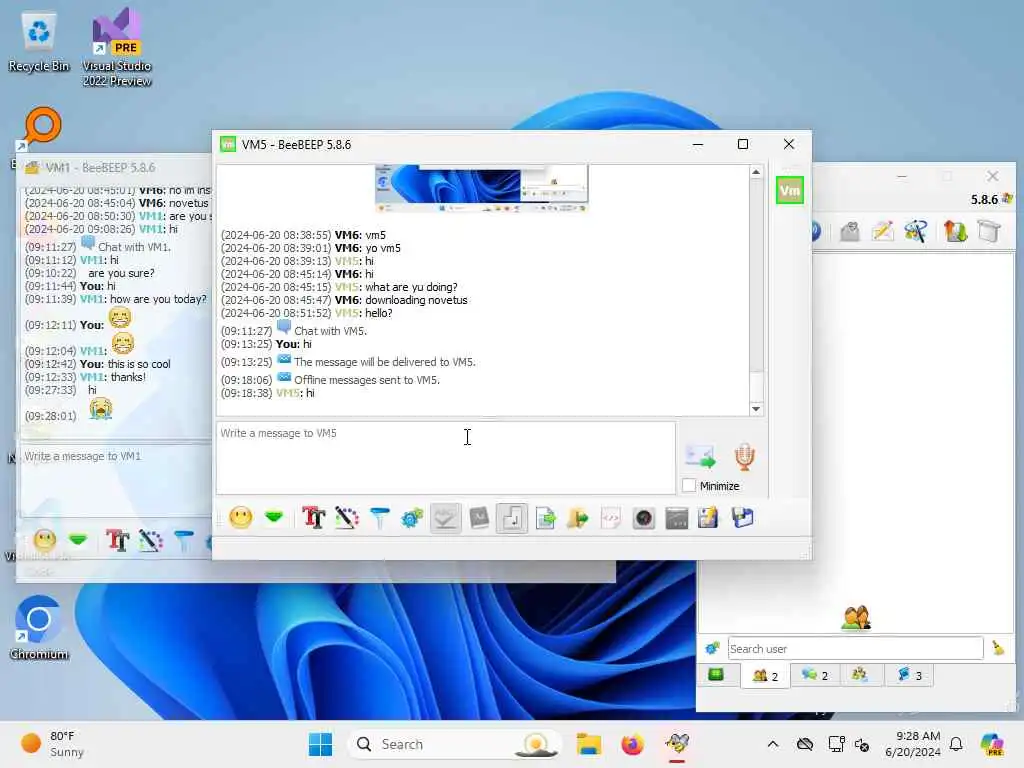The image size is (1024, 768).
Task: Select the Chromium desktop icon
Action: [x=39, y=628]
